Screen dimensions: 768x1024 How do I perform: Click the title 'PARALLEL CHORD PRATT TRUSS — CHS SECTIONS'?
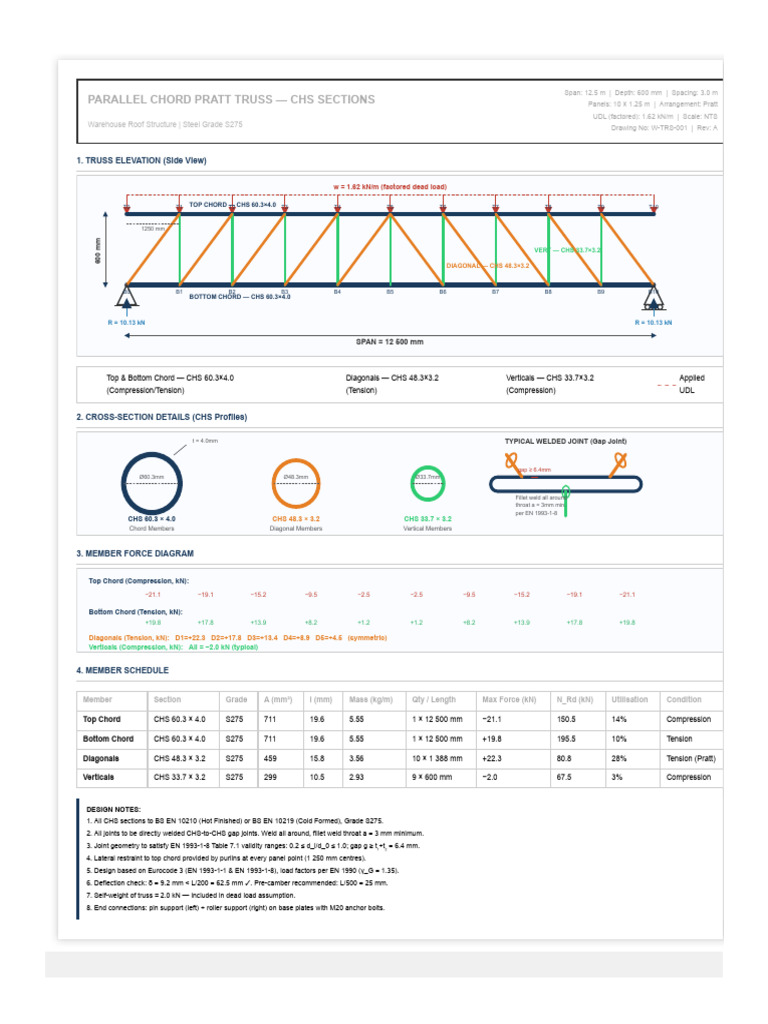231,99
